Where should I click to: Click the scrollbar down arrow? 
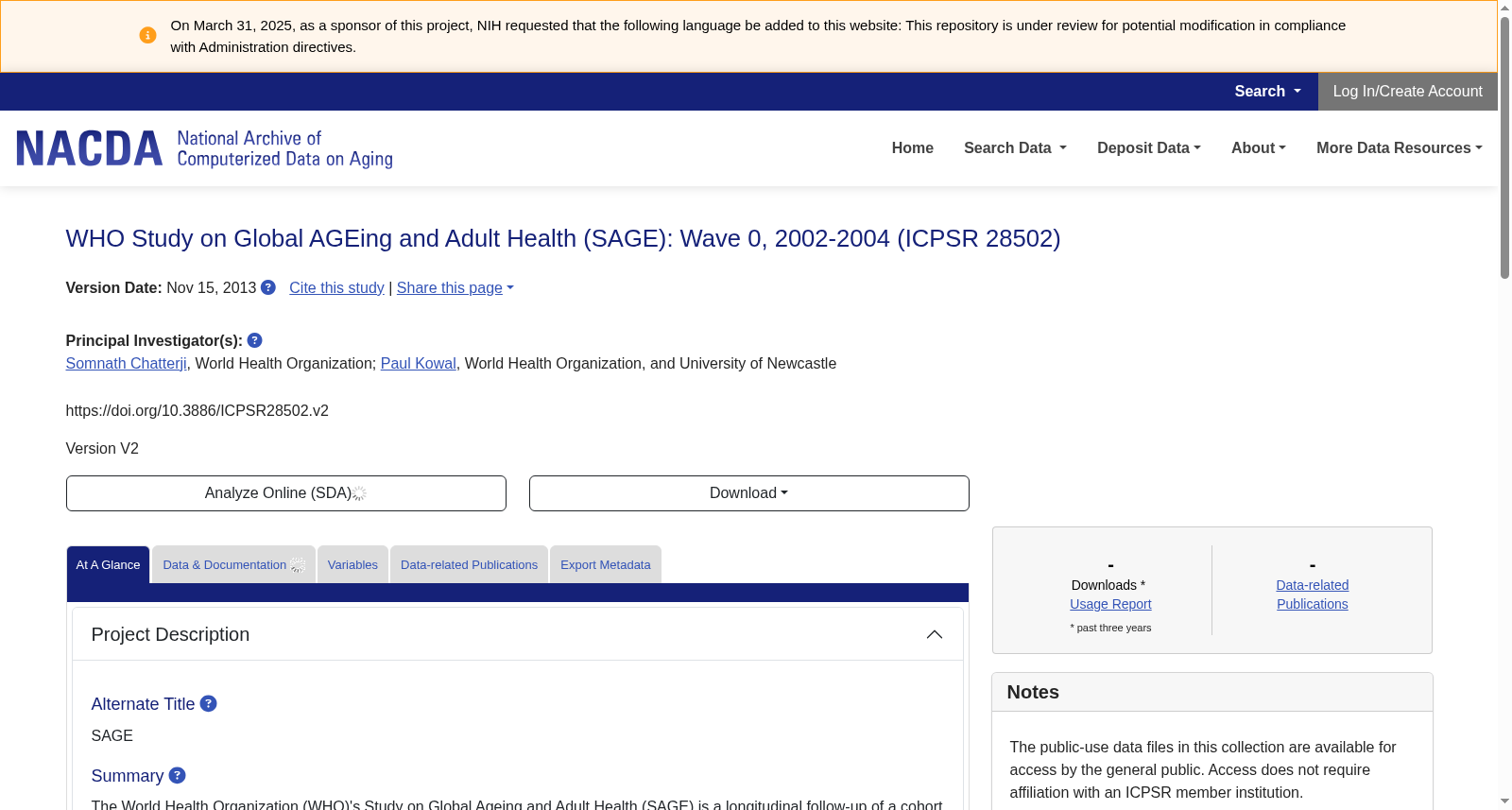1504,801
